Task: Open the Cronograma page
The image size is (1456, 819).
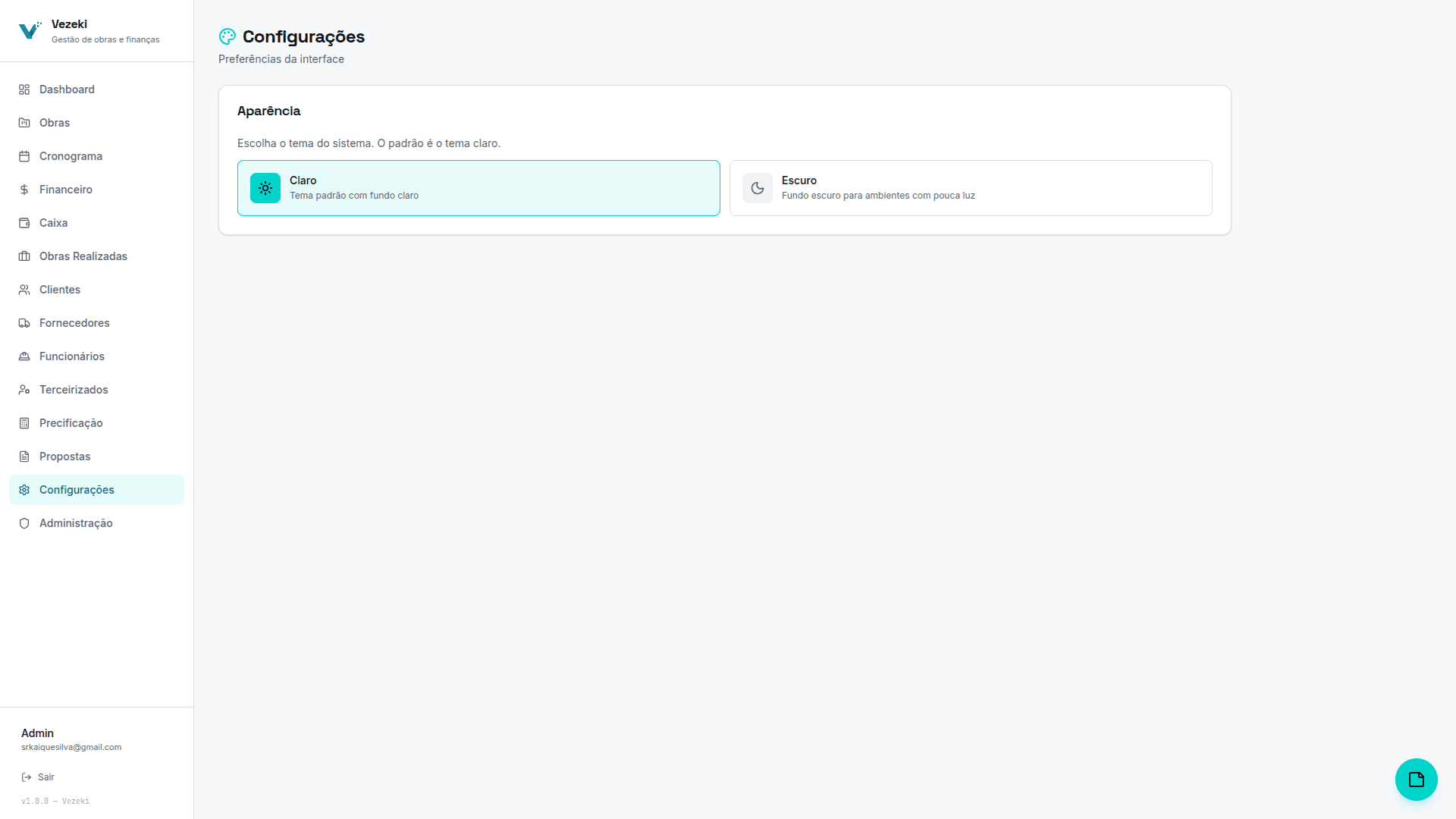Action: point(96,156)
